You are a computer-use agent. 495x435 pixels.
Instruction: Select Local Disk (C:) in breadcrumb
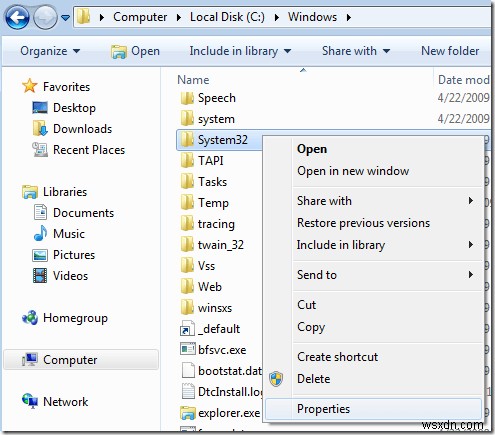[227, 17]
